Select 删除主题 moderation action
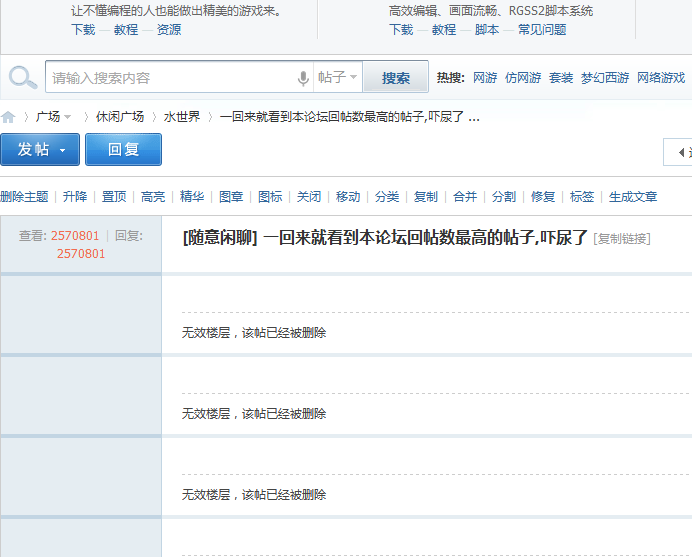The width and height of the screenshot is (692, 557). (x=24, y=196)
